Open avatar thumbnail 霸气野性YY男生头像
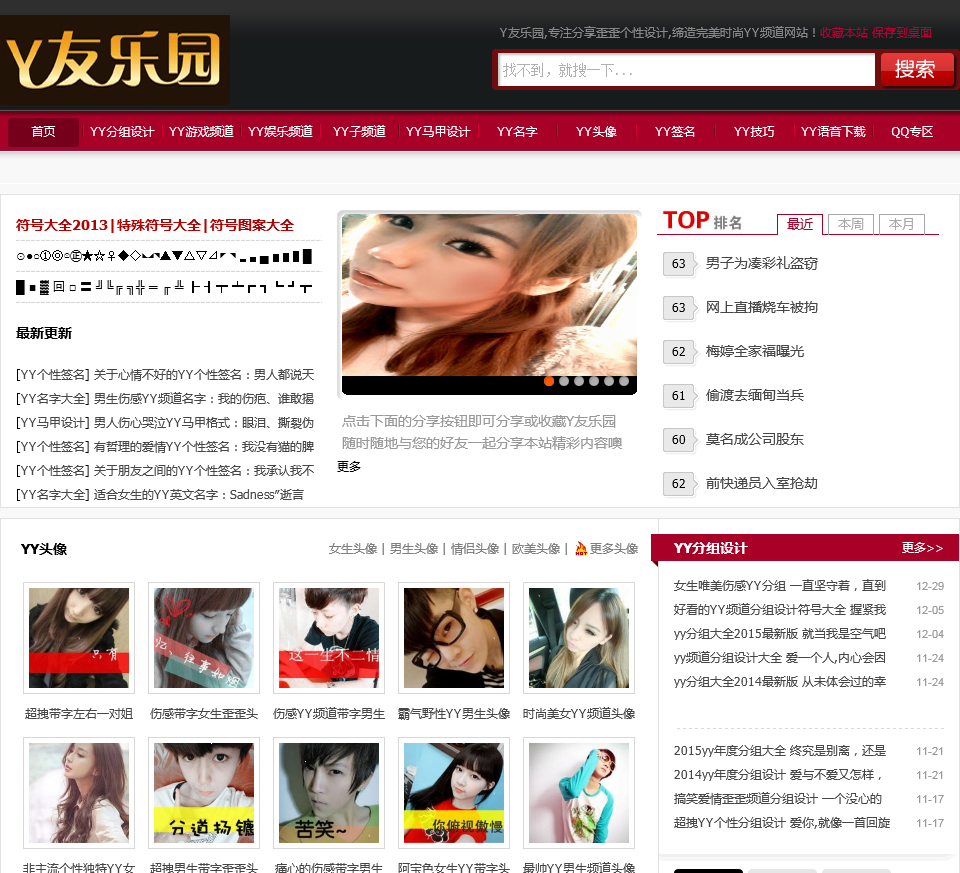Screen dimensions: 960x873 click(x=454, y=638)
